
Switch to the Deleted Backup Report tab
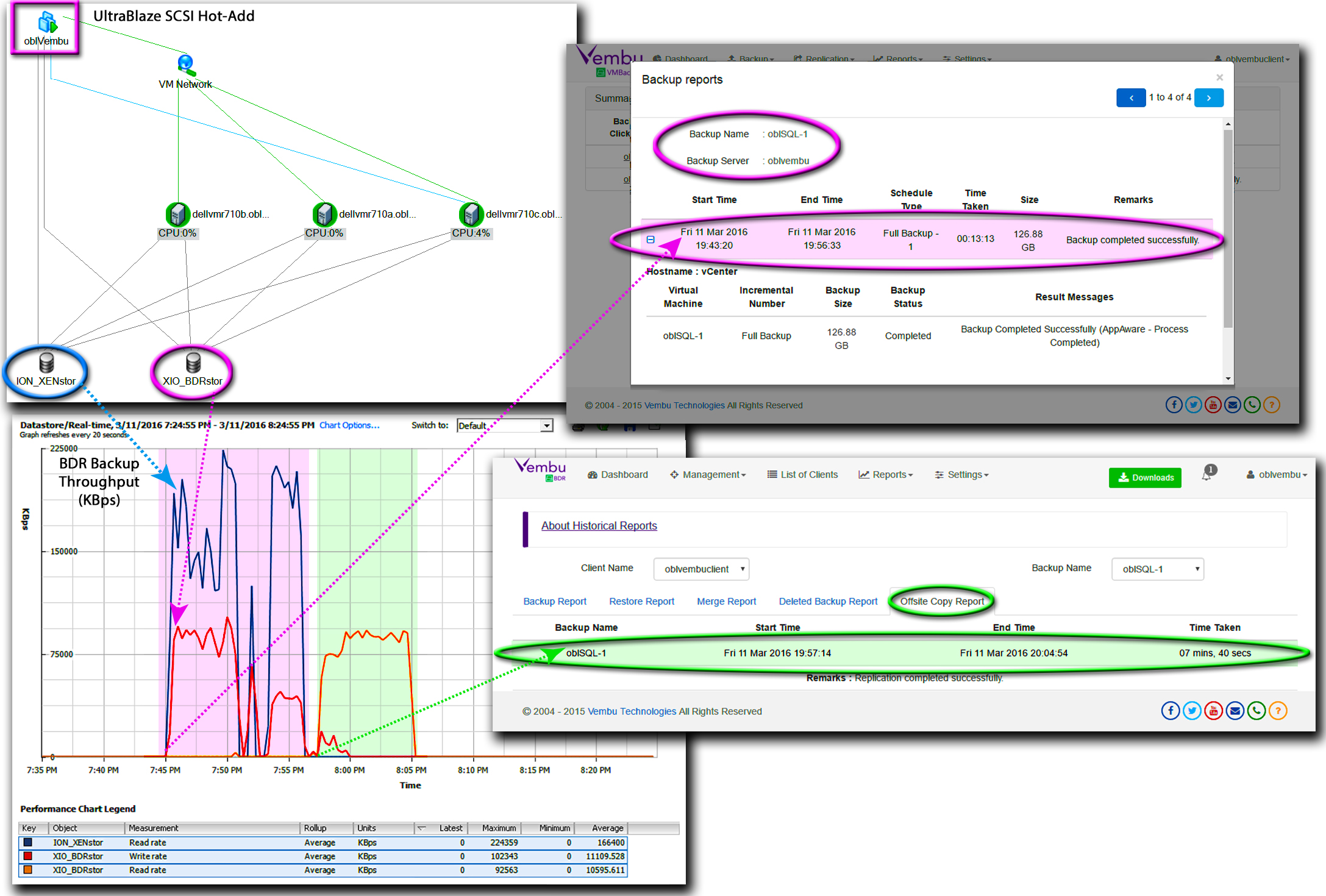tap(828, 602)
